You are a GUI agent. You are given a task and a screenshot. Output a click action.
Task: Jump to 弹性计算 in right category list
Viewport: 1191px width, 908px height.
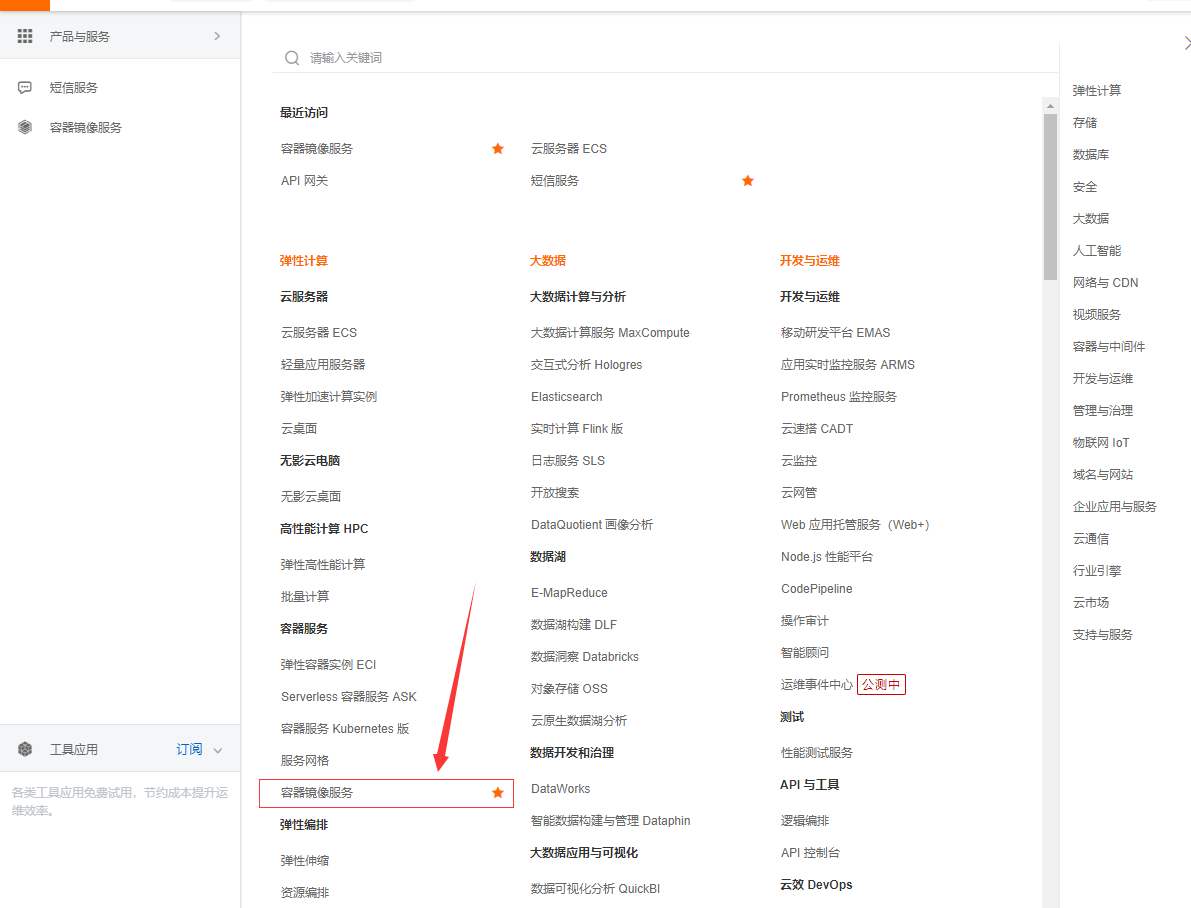pos(1096,90)
